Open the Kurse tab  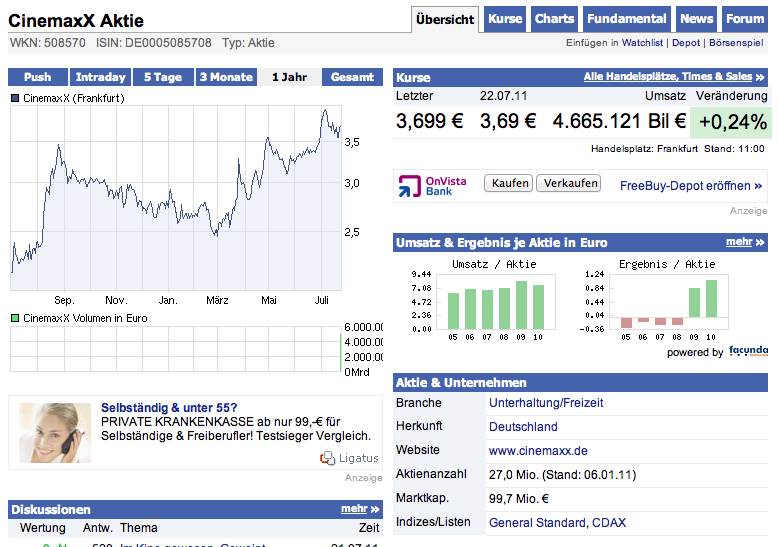click(x=505, y=19)
